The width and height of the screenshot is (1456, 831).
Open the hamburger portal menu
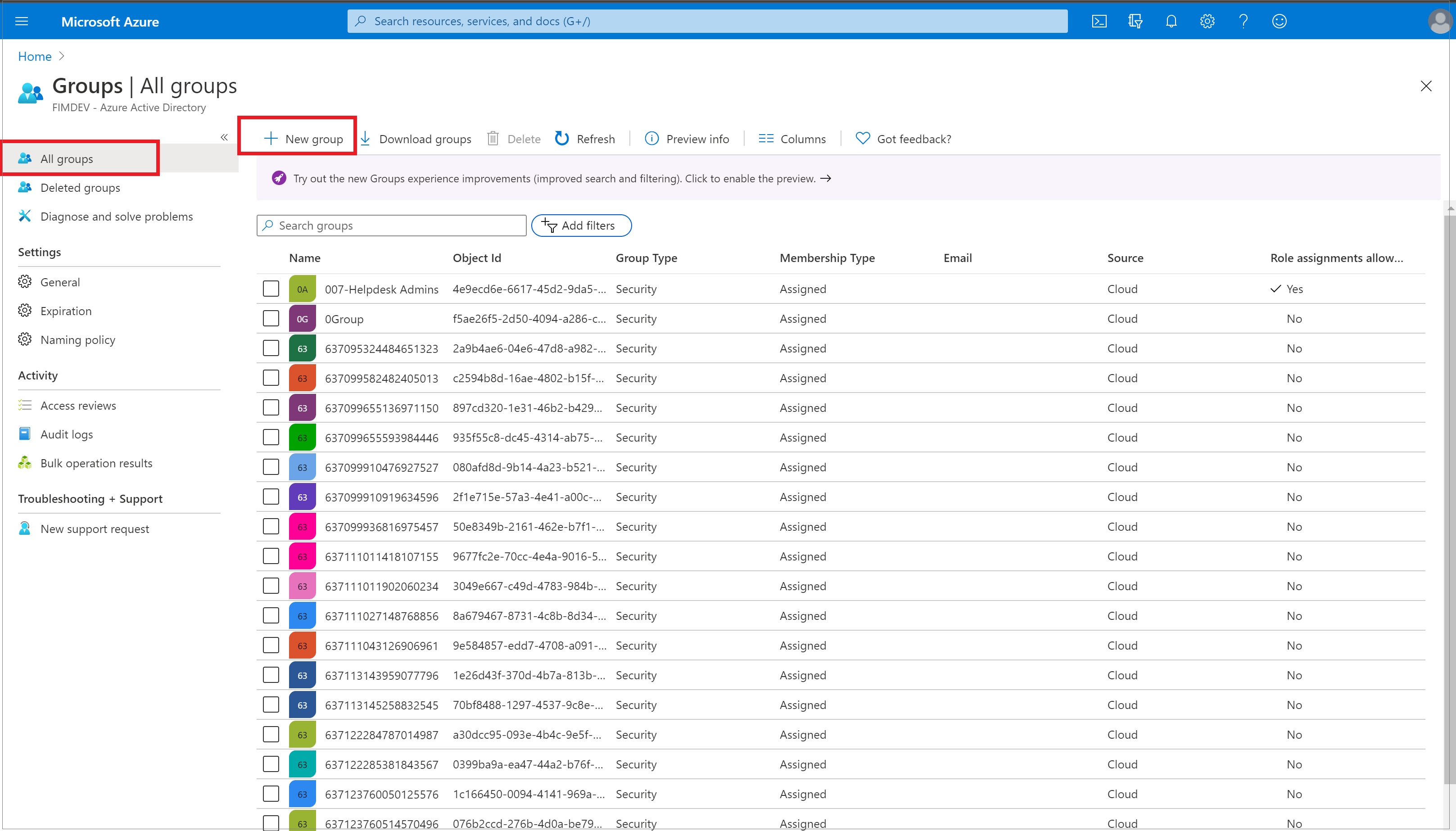[x=22, y=22]
